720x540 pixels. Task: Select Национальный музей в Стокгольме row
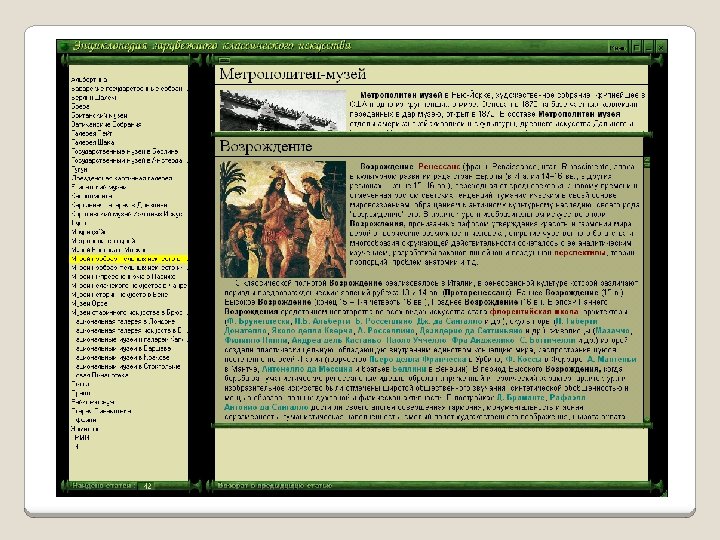point(128,366)
